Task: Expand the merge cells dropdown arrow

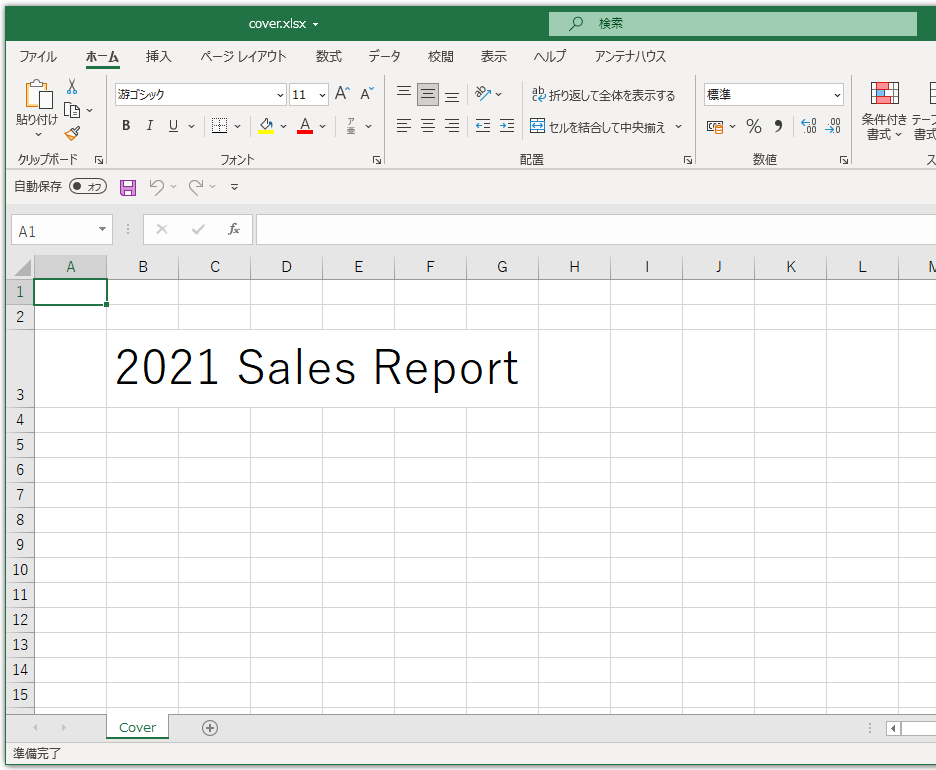Action: (x=678, y=127)
